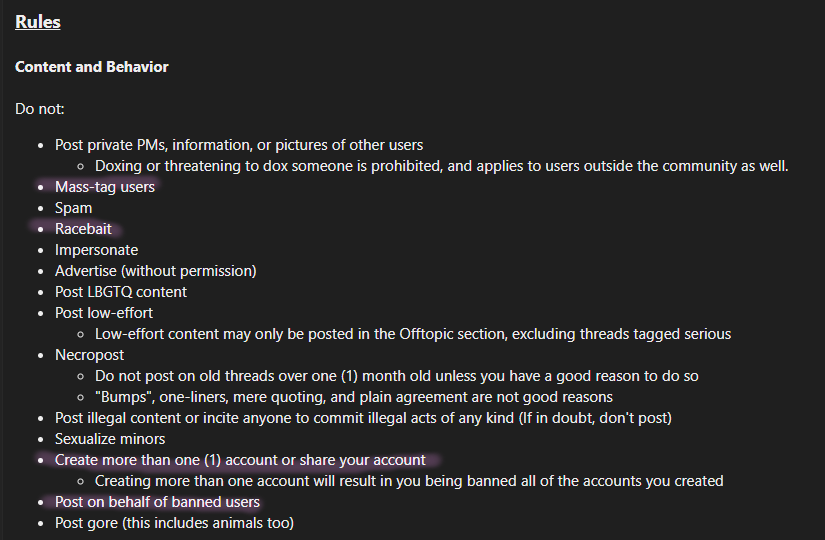Click Post on behalf of banned users
This screenshot has height=540, width=825.
(157, 502)
